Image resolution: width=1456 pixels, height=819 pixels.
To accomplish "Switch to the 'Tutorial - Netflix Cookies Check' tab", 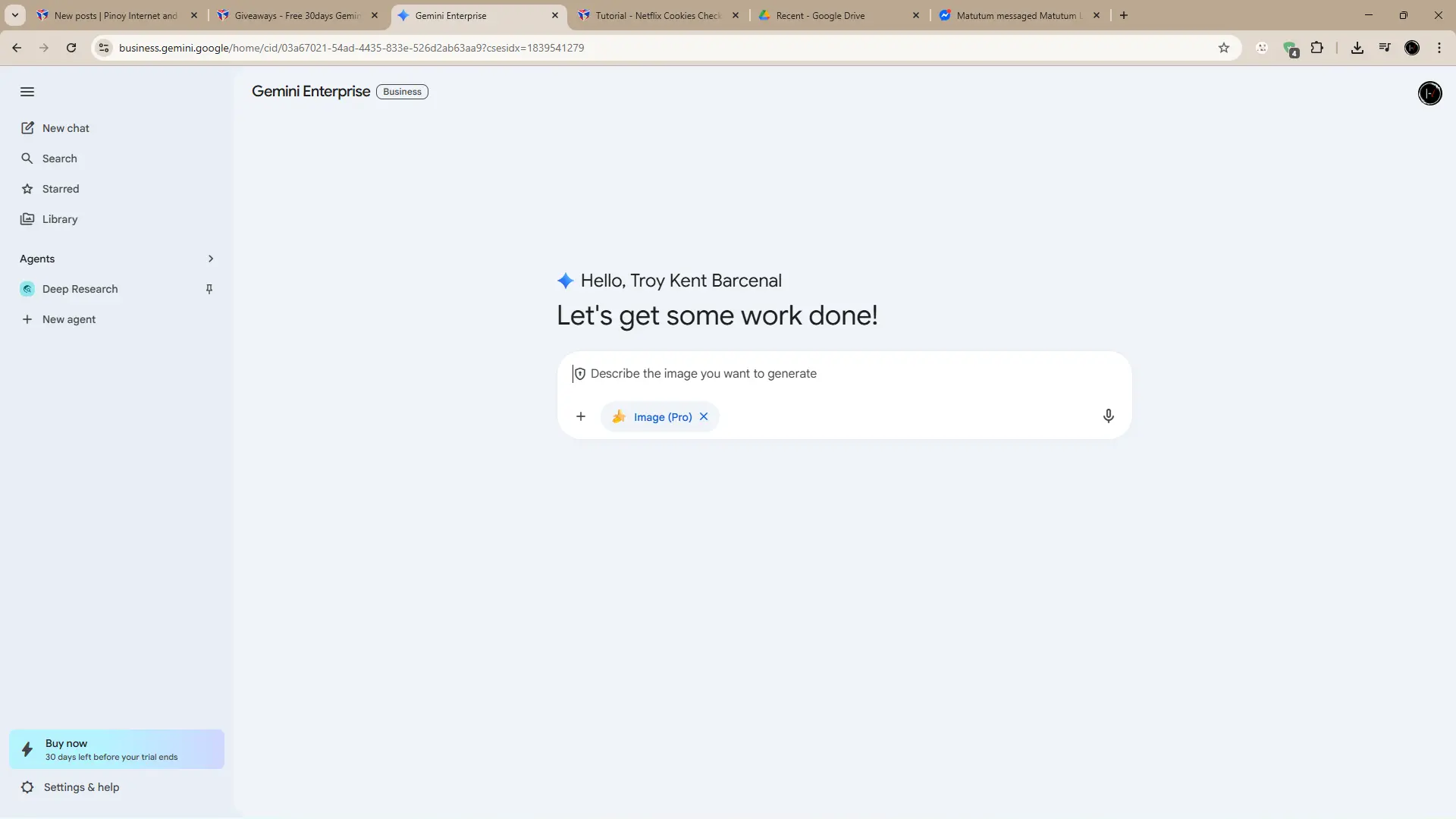I will 657,15.
